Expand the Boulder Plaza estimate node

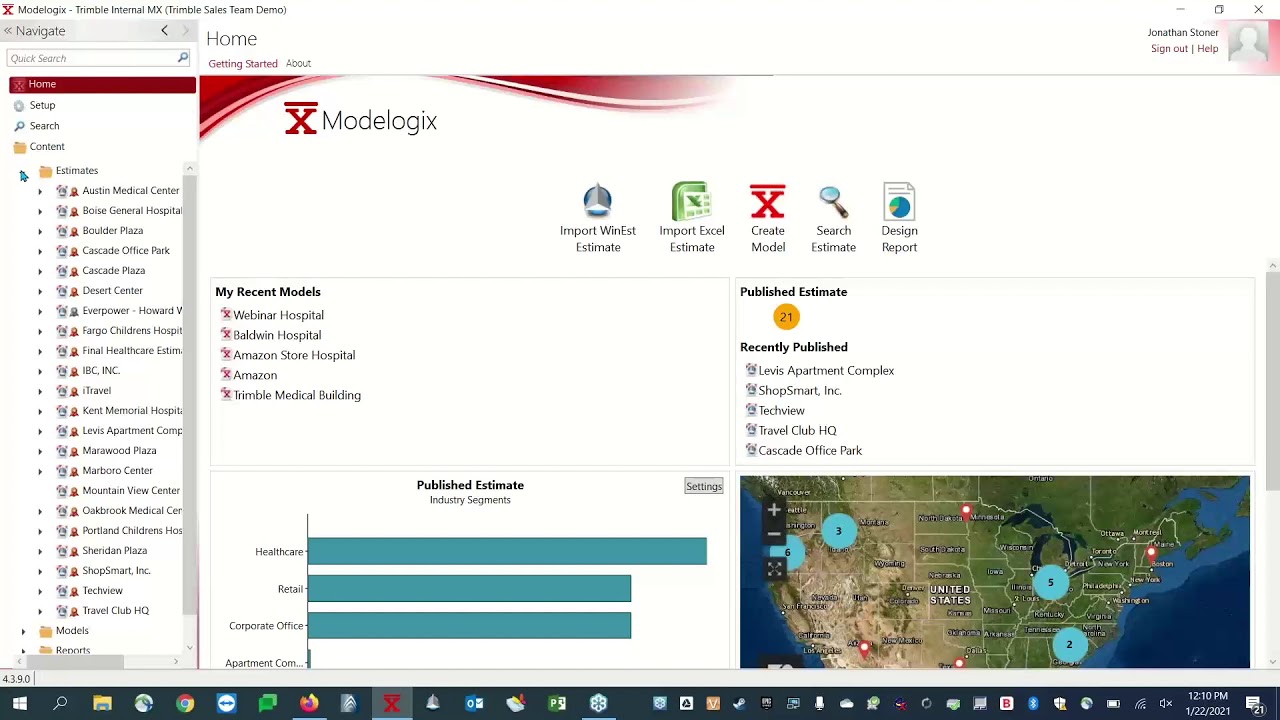point(40,231)
